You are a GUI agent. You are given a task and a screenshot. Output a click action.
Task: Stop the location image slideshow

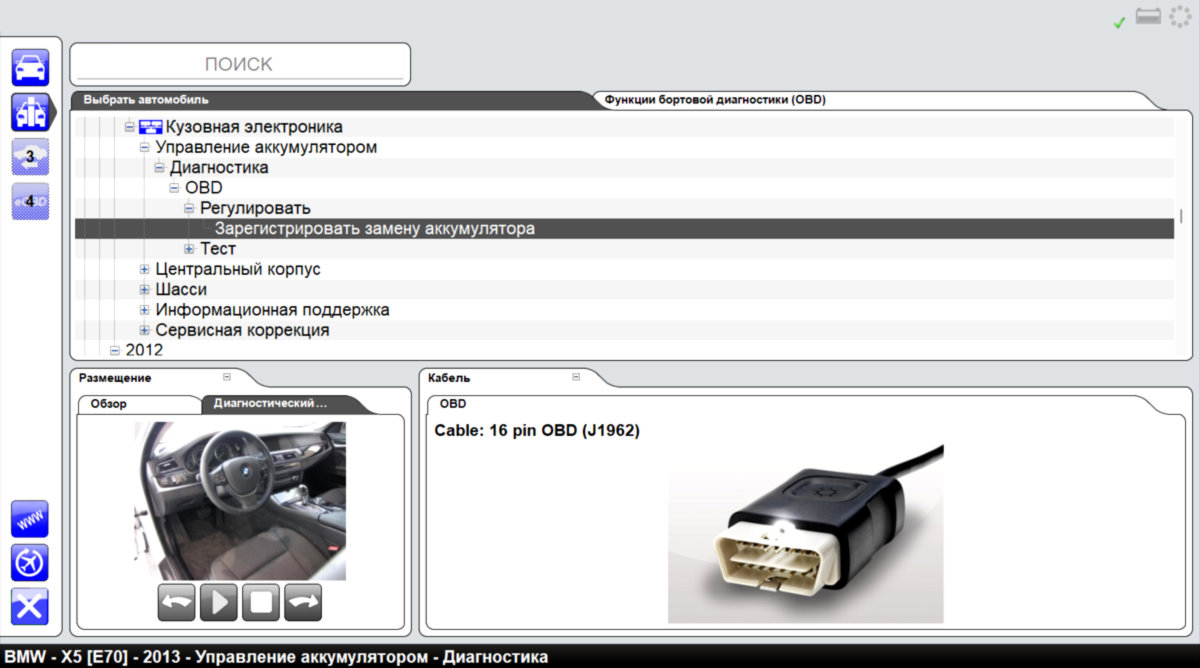(x=261, y=602)
